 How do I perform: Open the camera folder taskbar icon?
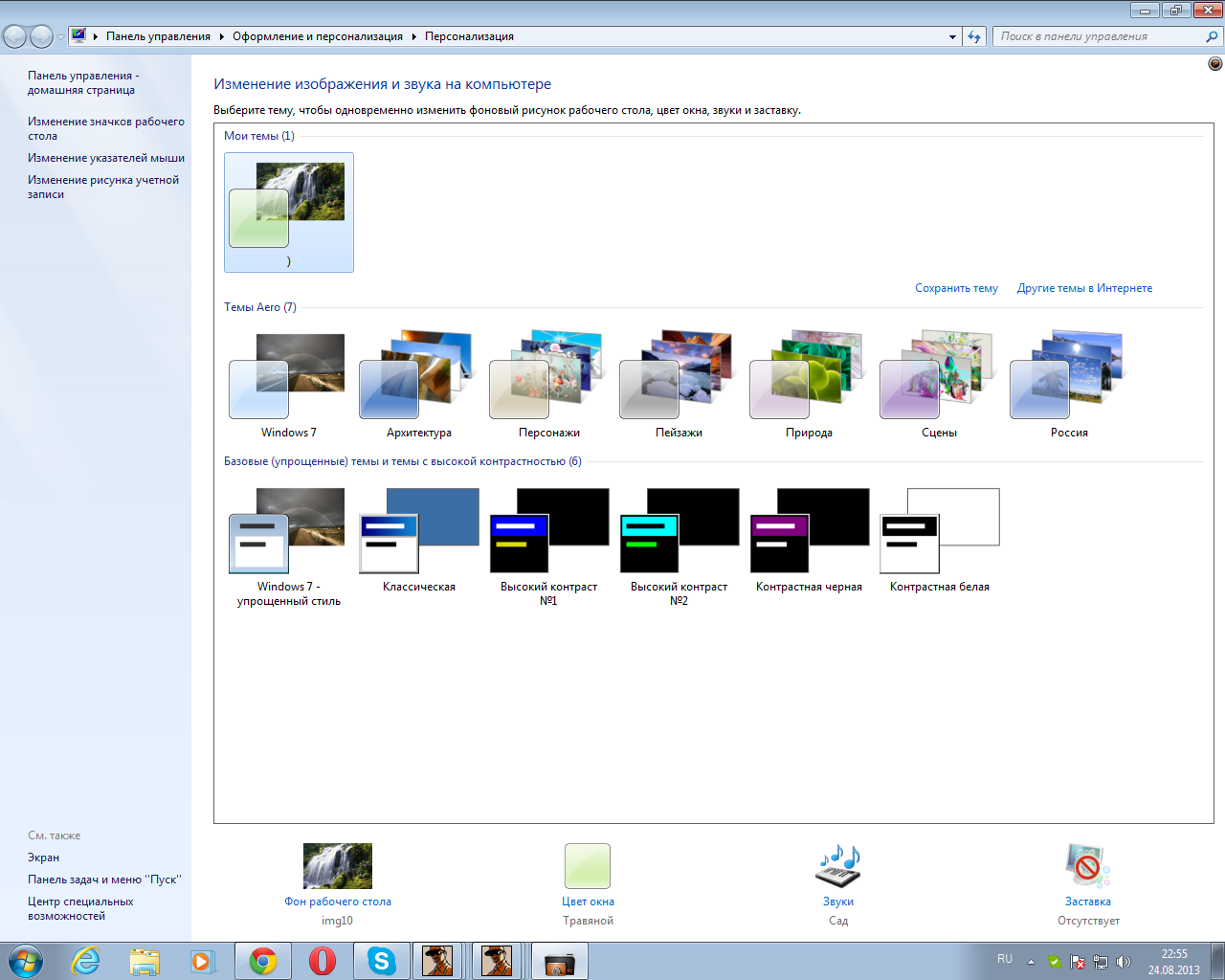(x=560, y=961)
